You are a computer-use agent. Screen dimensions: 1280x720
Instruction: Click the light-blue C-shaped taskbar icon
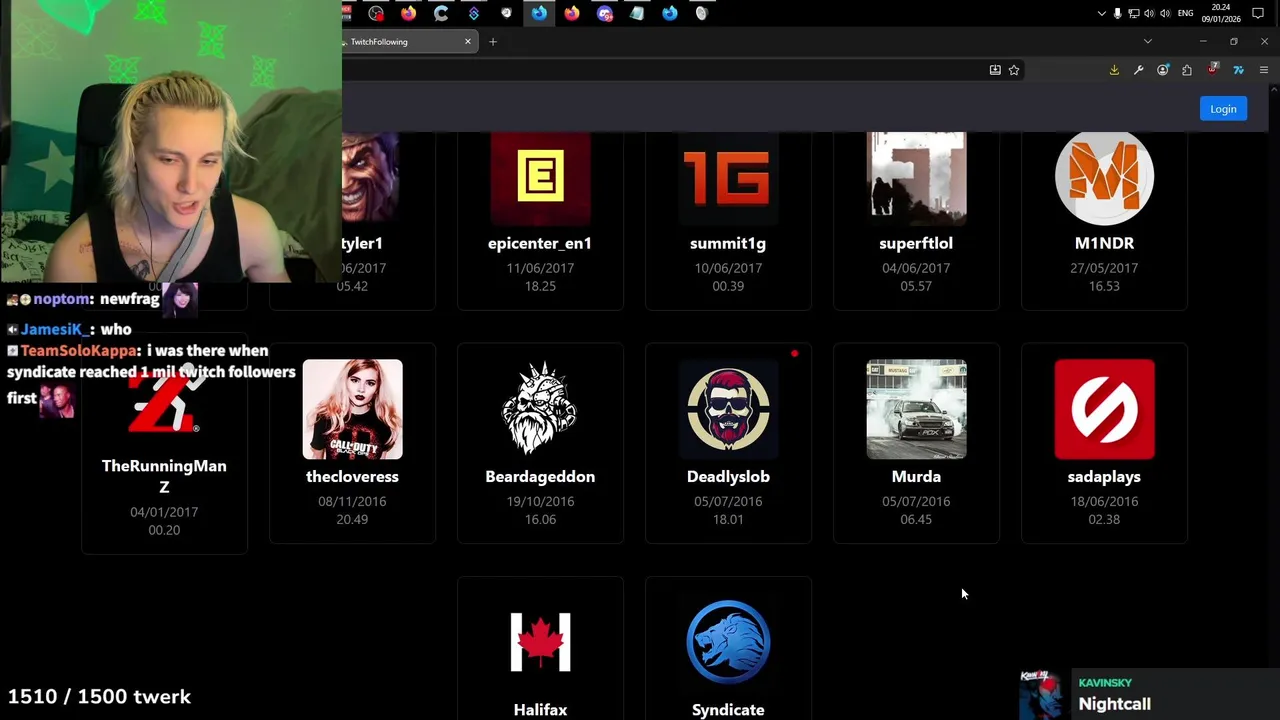(441, 13)
